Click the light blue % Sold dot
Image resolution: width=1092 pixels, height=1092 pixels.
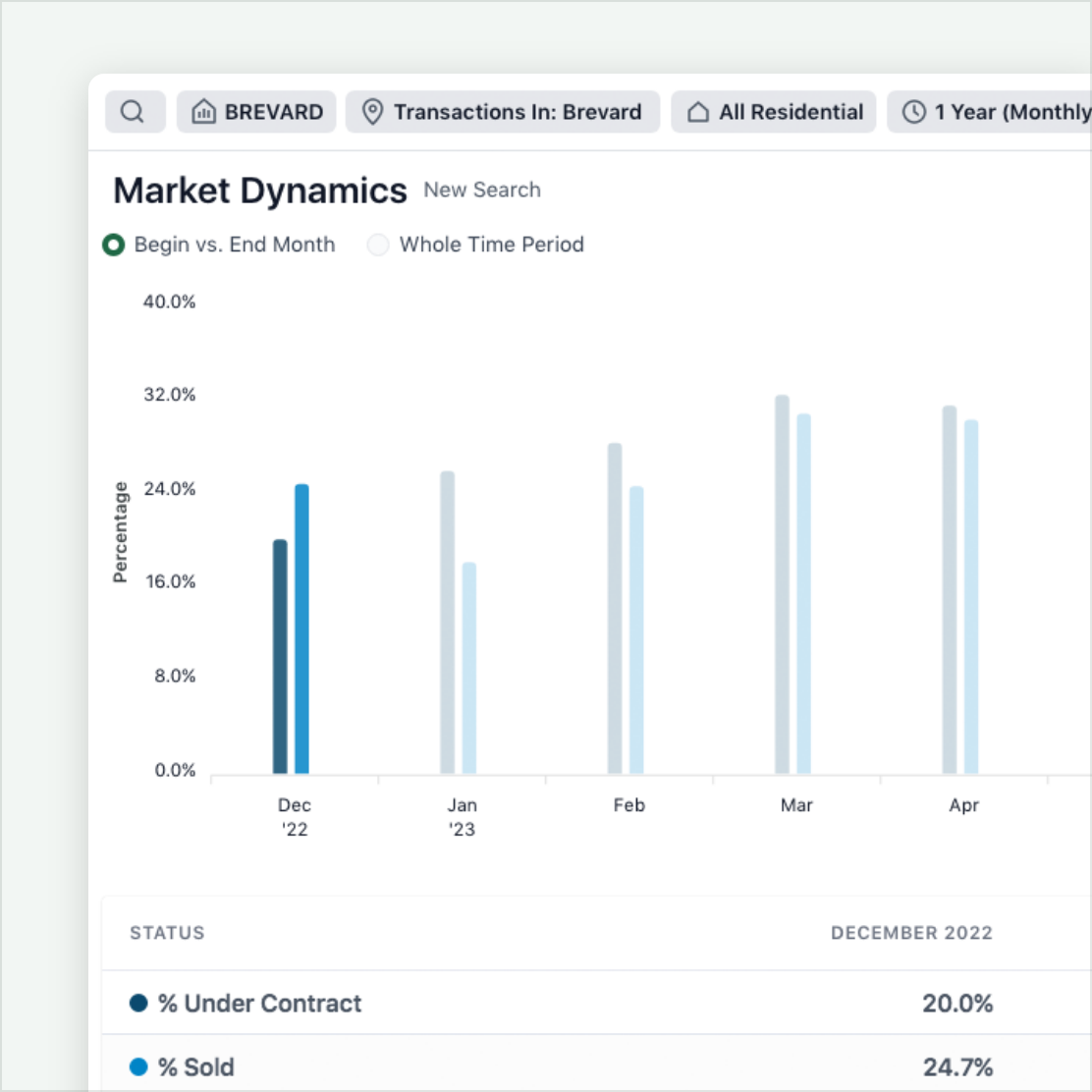[x=138, y=1067]
